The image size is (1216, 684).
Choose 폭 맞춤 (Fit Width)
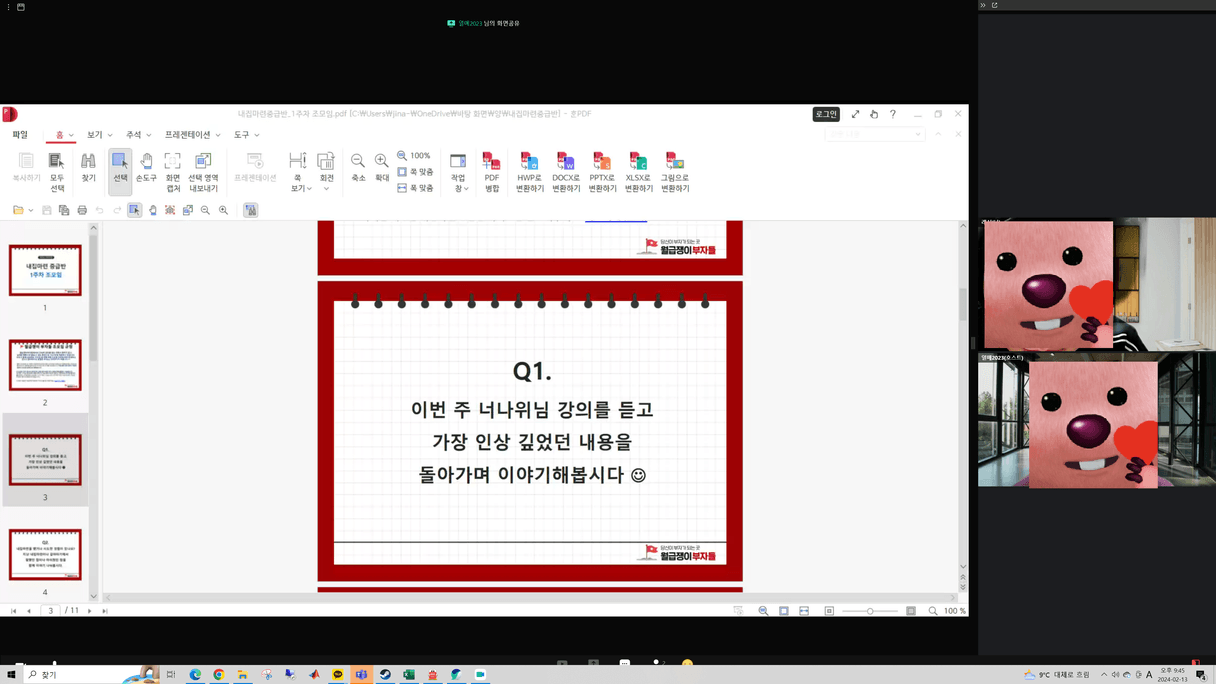point(415,188)
